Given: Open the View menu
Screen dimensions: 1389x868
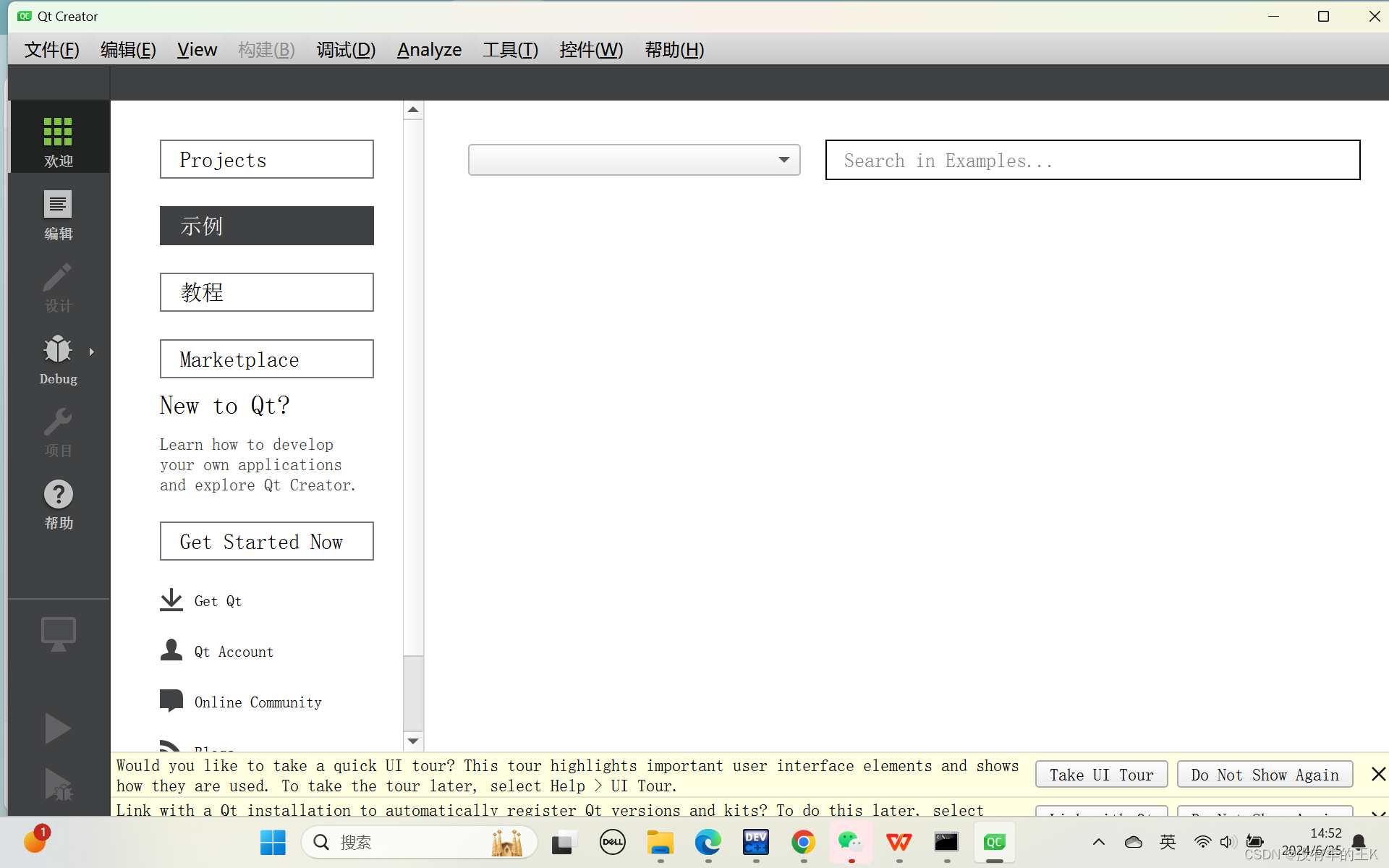Looking at the screenshot, I should click(197, 50).
